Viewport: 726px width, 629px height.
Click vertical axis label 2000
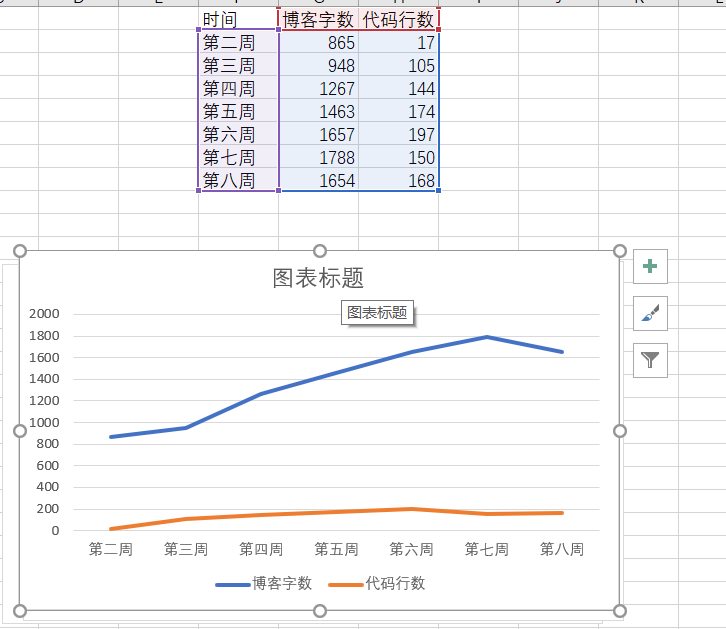[44, 314]
